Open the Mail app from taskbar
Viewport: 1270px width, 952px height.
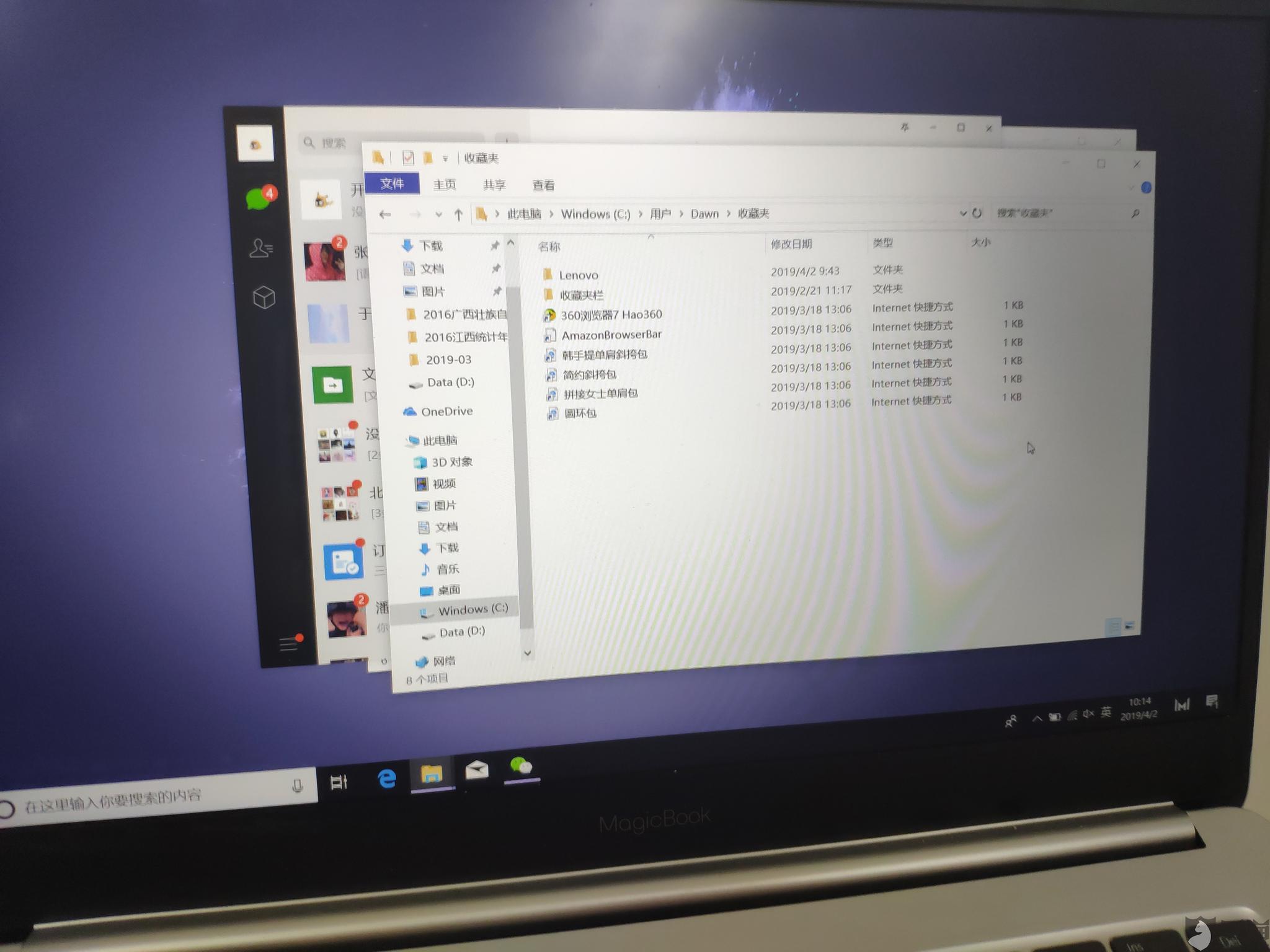coord(476,771)
